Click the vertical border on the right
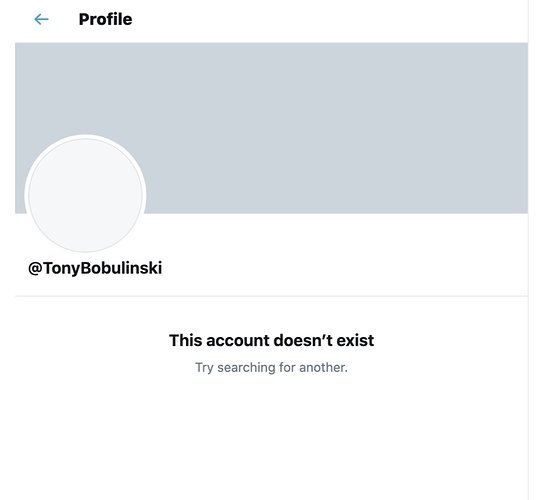The height and width of the screenshot is (500, 555). (528, 250)
